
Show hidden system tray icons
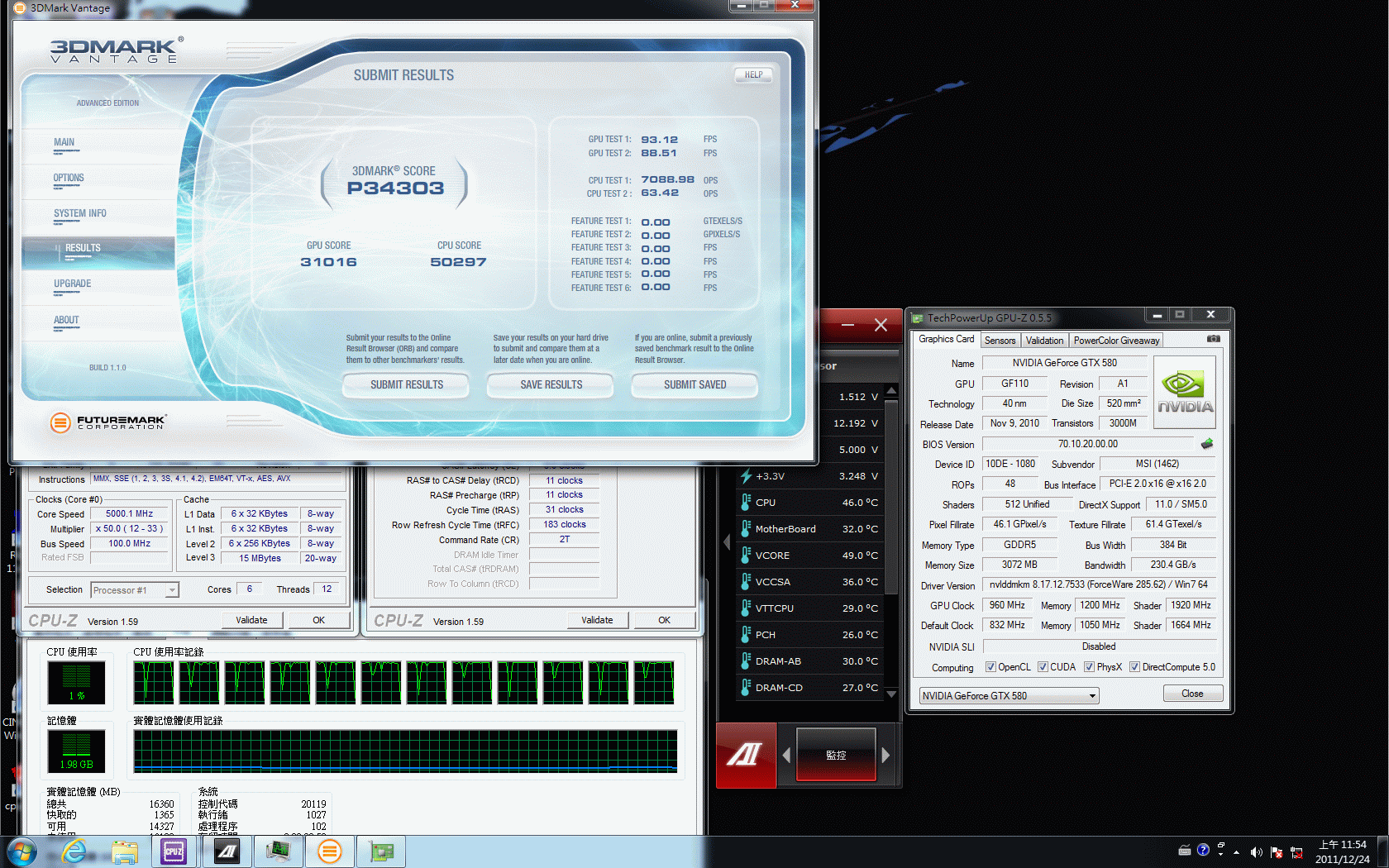click(1236, 851)
